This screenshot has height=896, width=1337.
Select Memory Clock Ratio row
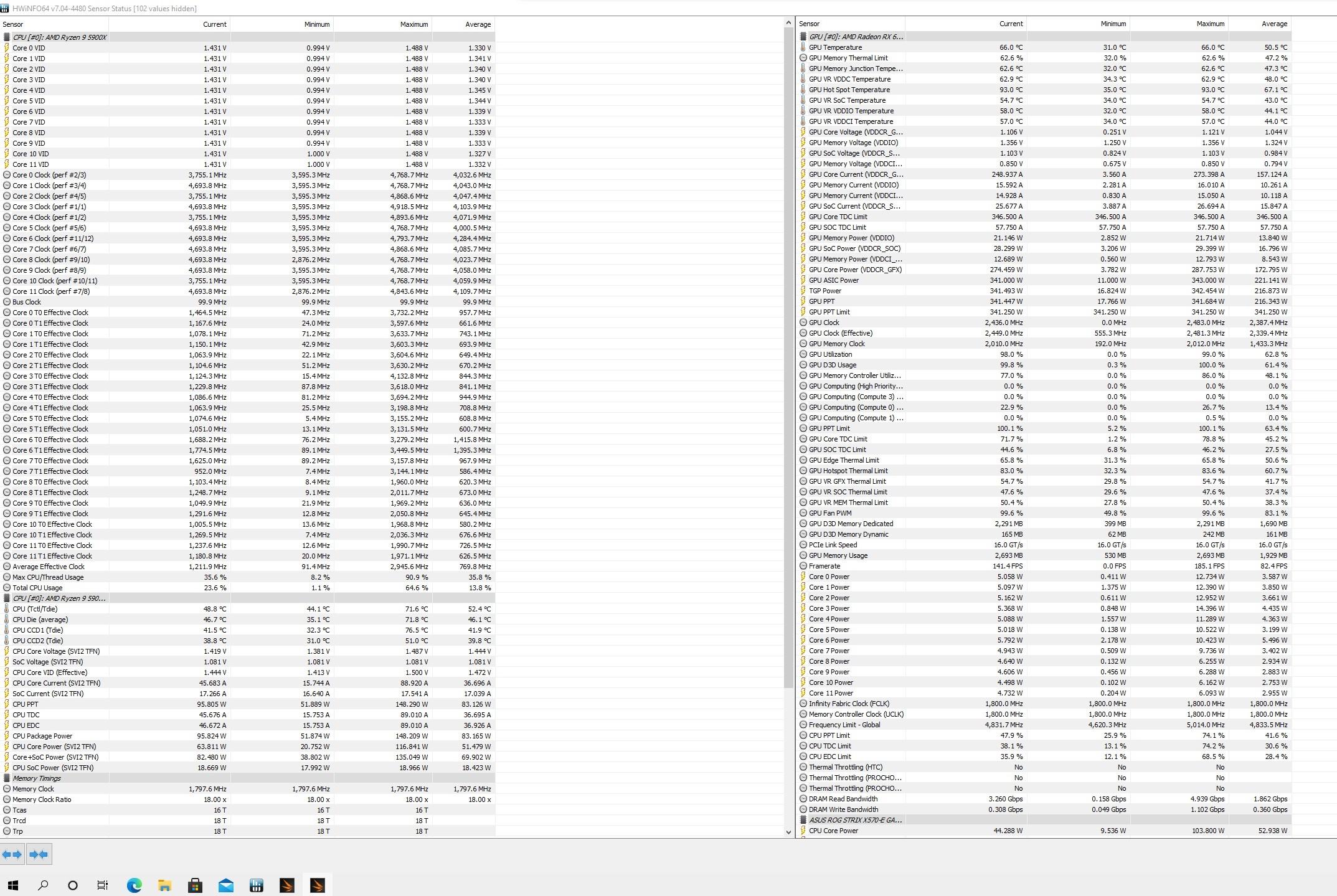click(x=247, y=799)
